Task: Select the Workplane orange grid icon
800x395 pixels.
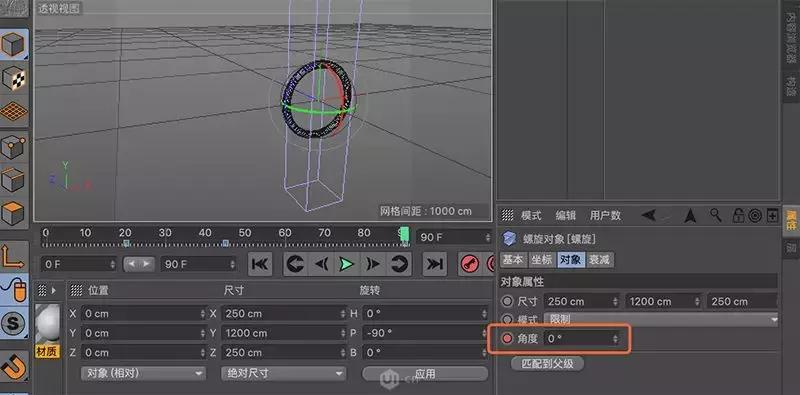Action: 14,111
